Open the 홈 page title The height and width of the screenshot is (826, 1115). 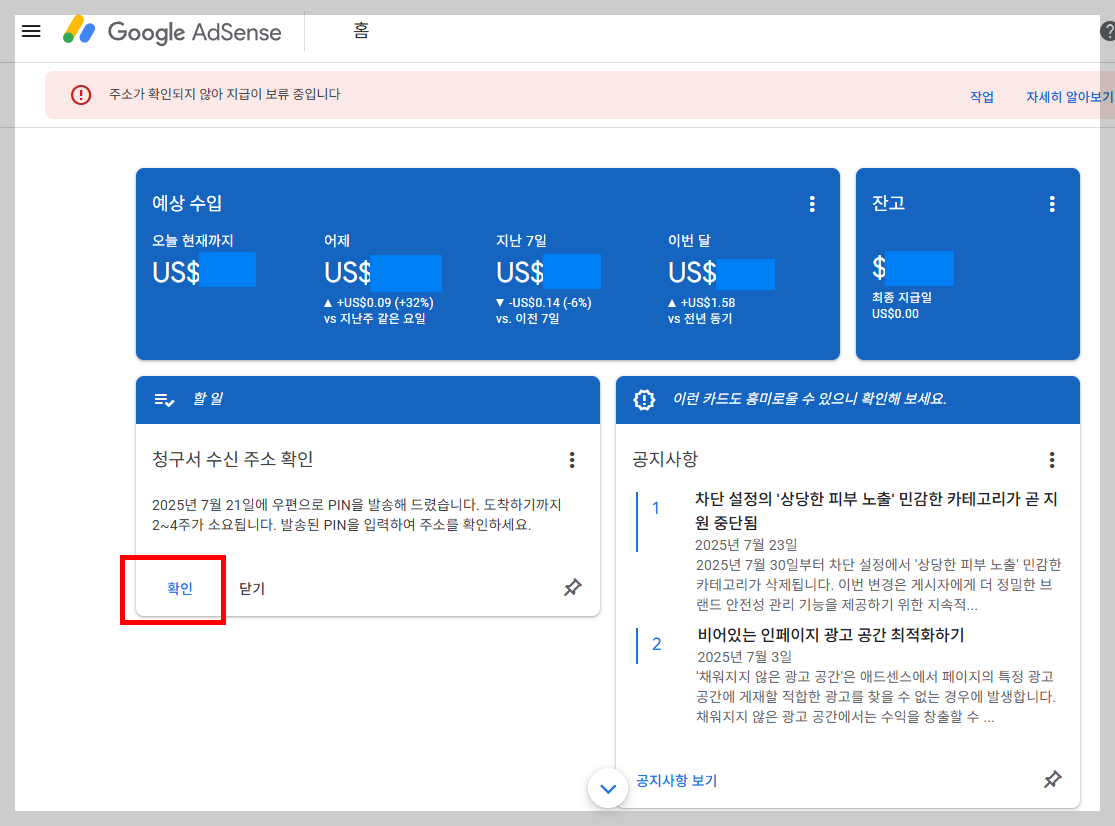(x=361, y=31)
